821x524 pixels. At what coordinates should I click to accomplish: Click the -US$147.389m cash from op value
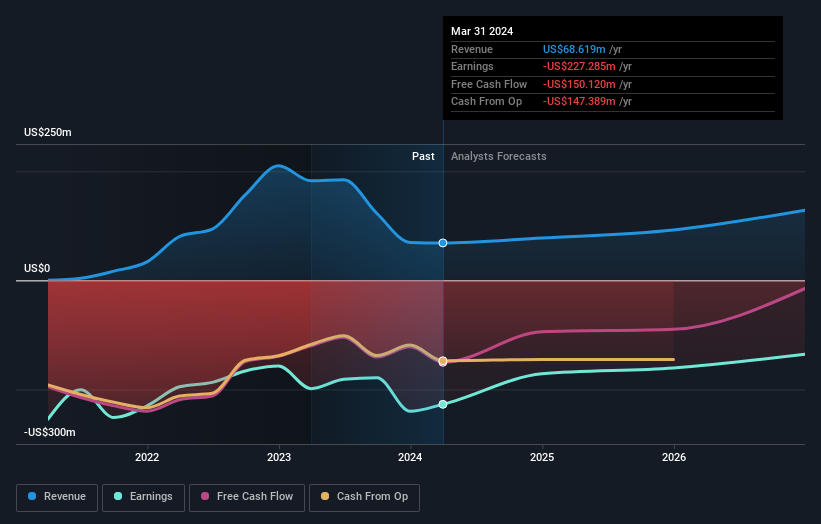(579, 102)
